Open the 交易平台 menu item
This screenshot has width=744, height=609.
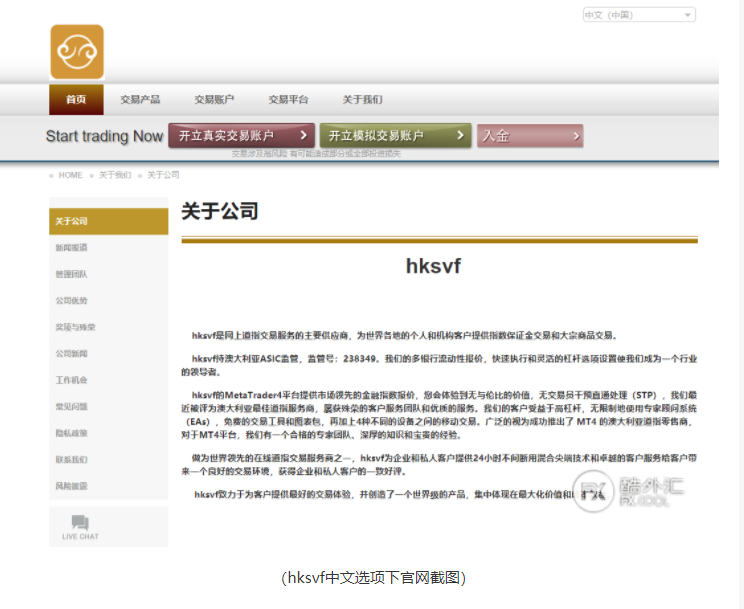(x=288, y=99)
